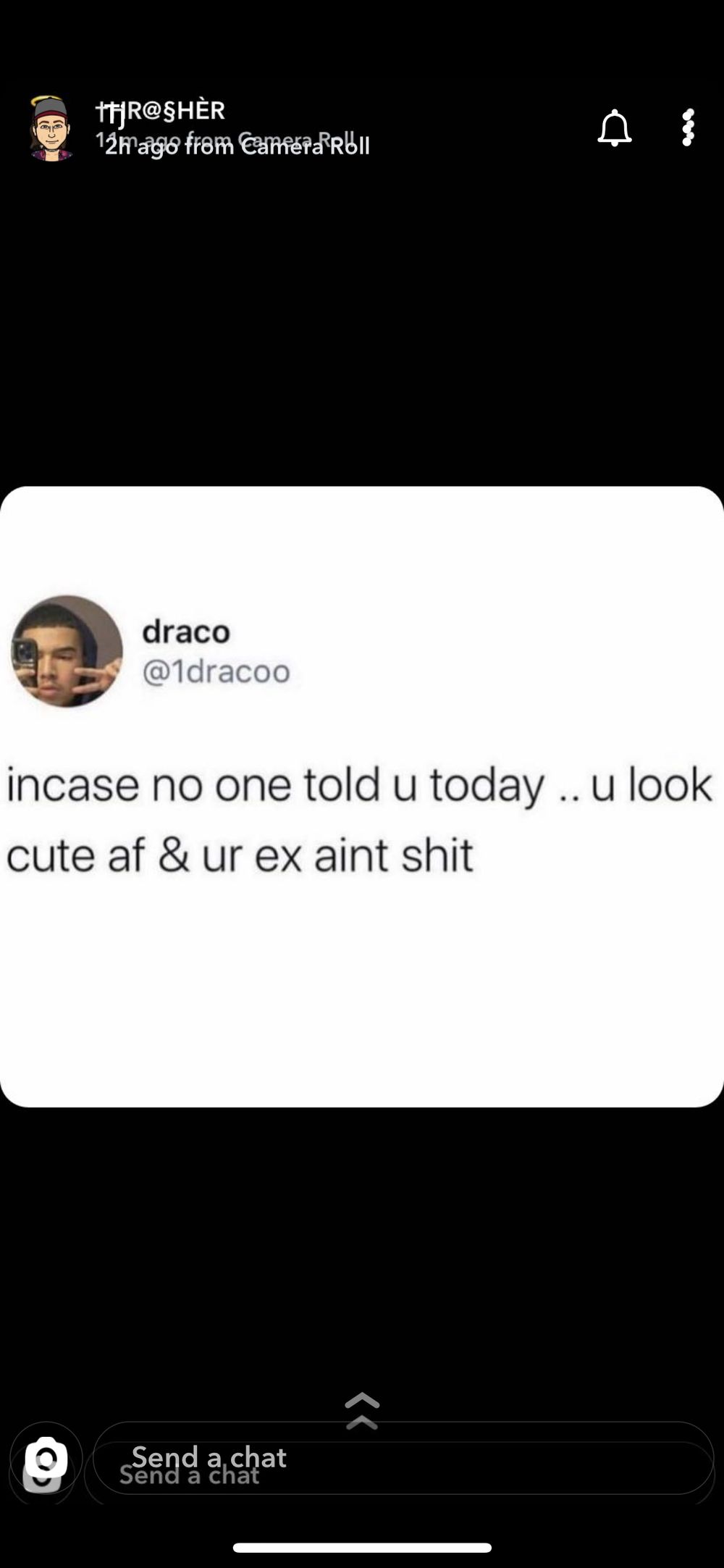This screenshot has height=1568, width=724.
Task: Tap the line "incase no one told u today"
Action: pyautogui.click(x=276, y=786)
